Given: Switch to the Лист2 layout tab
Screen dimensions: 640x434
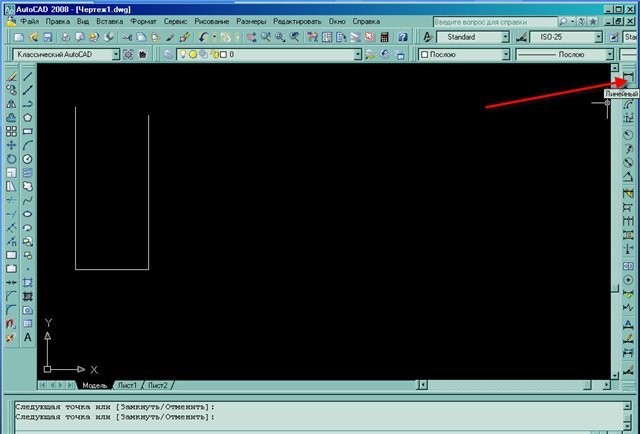Looking at the screenshot, I should 158,385.
